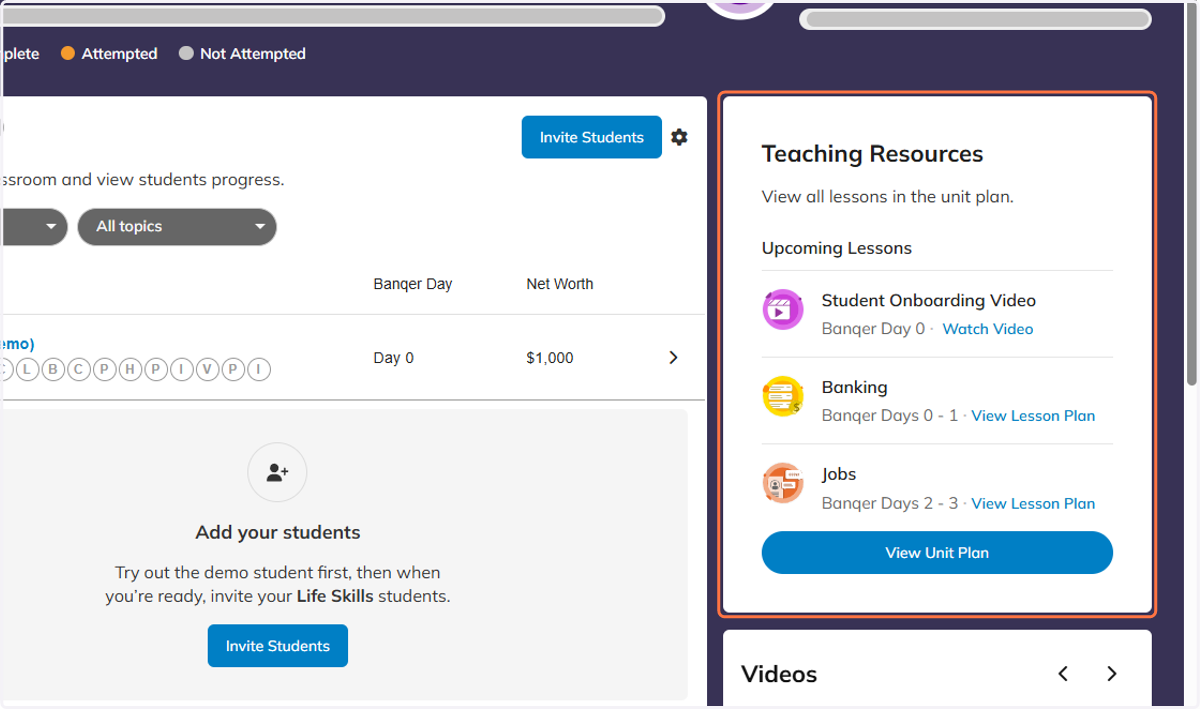1200x709 pixels.
Task: Click the Teaching Resources heading
Action: (x=872, y=154)
